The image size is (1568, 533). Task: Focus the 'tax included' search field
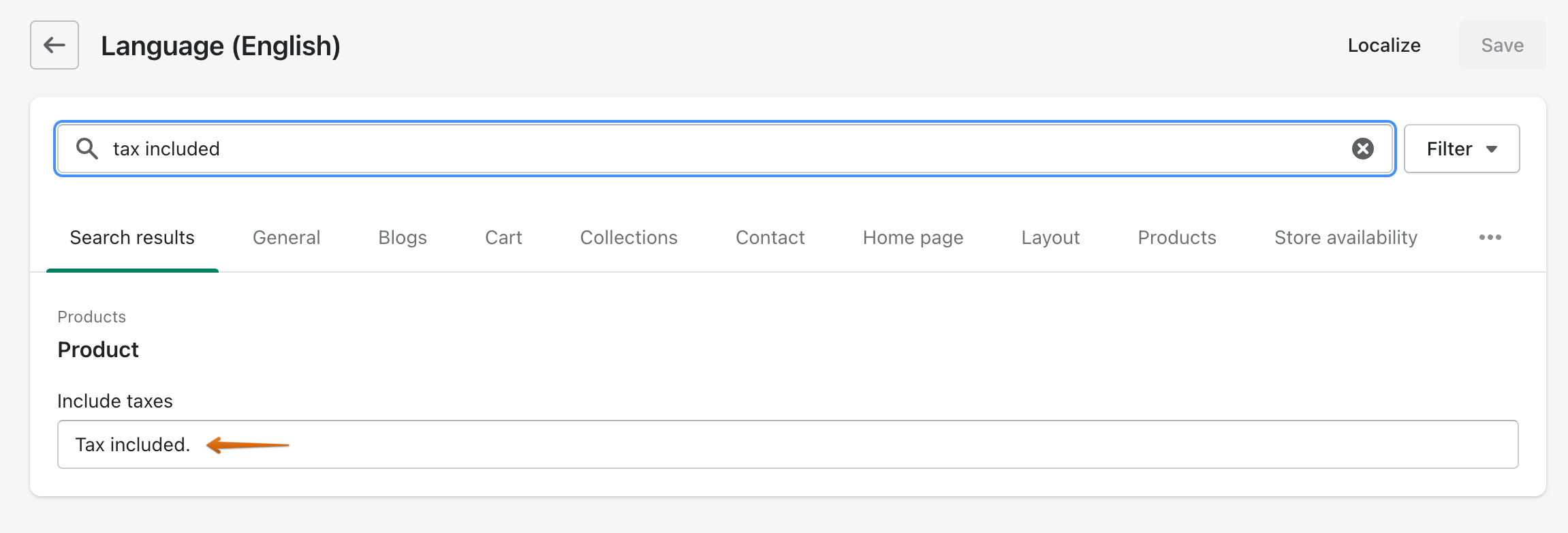click(x=681, y=149)
